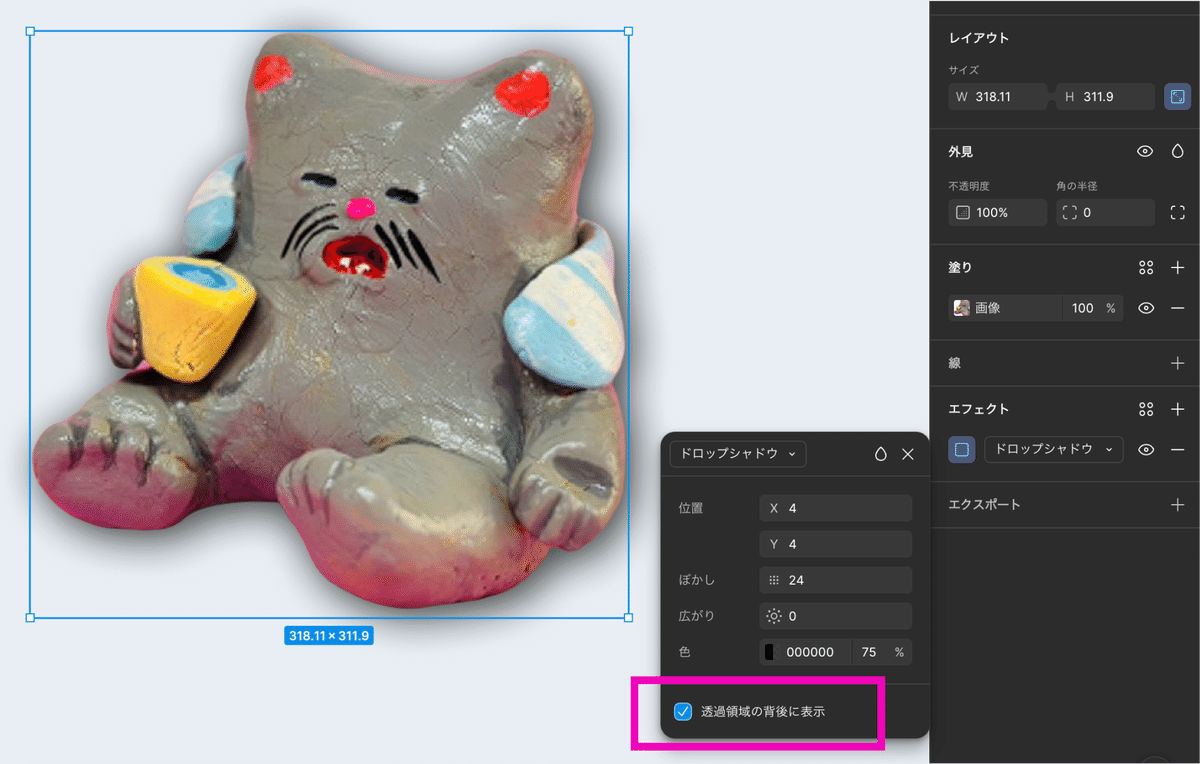Click the レイアウト section heading
Image resolution: width=1200 pixels, height=764 pixels.
(x=979, y=38)
